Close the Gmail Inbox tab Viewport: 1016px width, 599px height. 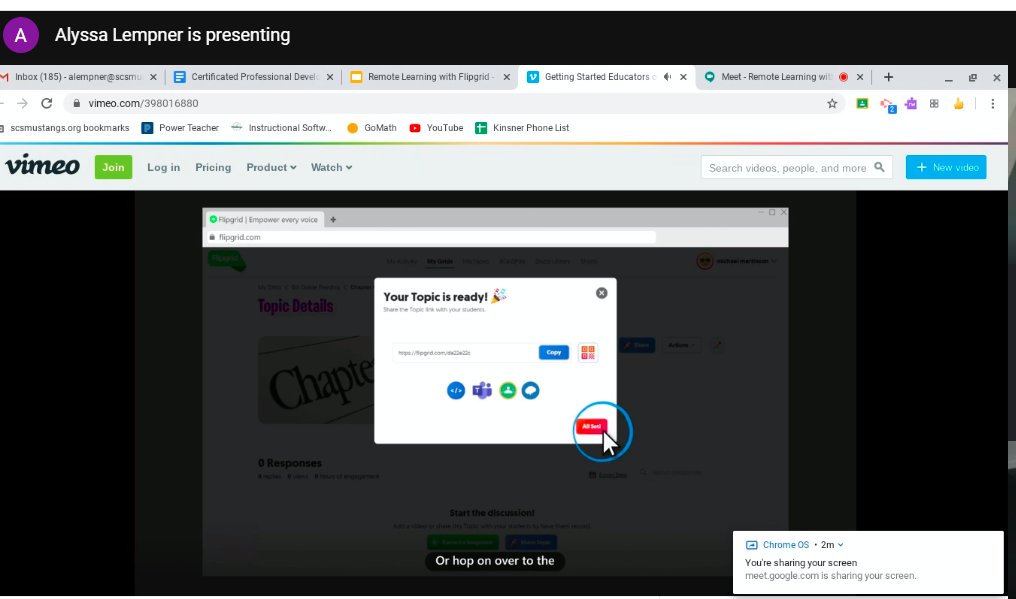coord(153,77)
